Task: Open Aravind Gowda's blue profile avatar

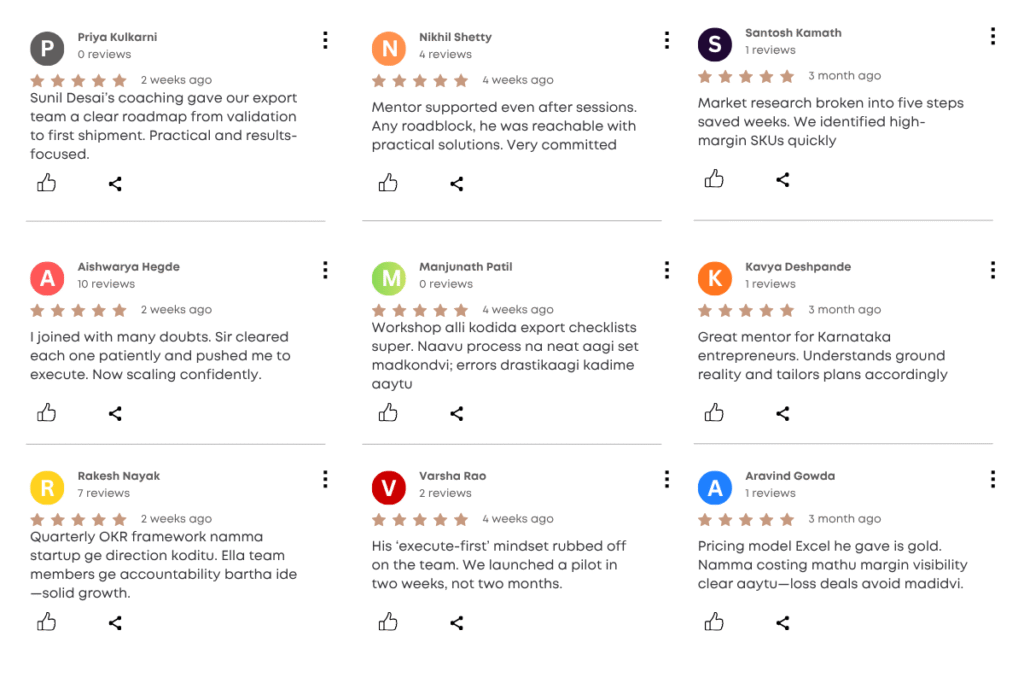Action: point(714,487)
